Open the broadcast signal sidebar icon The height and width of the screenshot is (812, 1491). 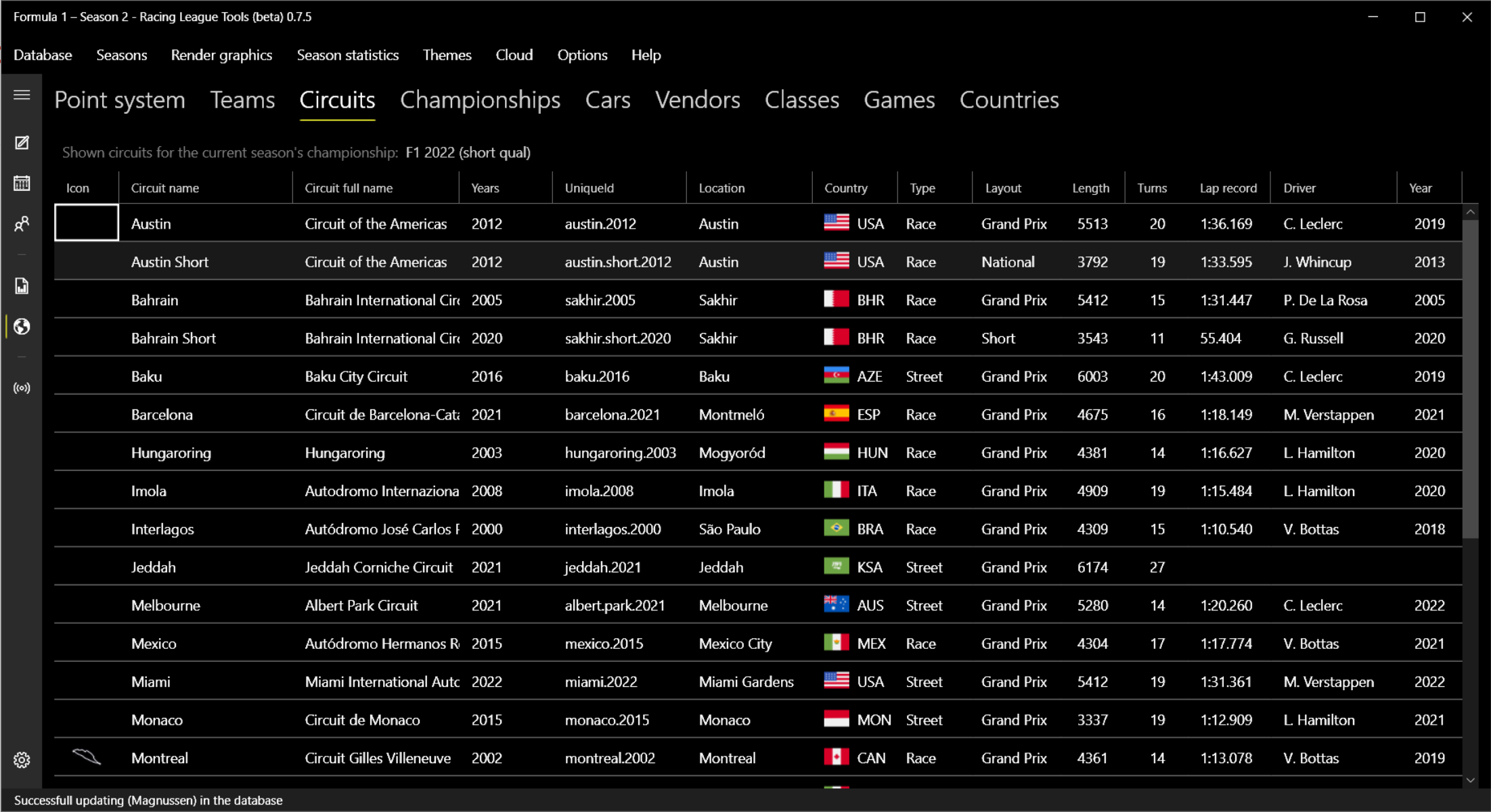(22, 388)
